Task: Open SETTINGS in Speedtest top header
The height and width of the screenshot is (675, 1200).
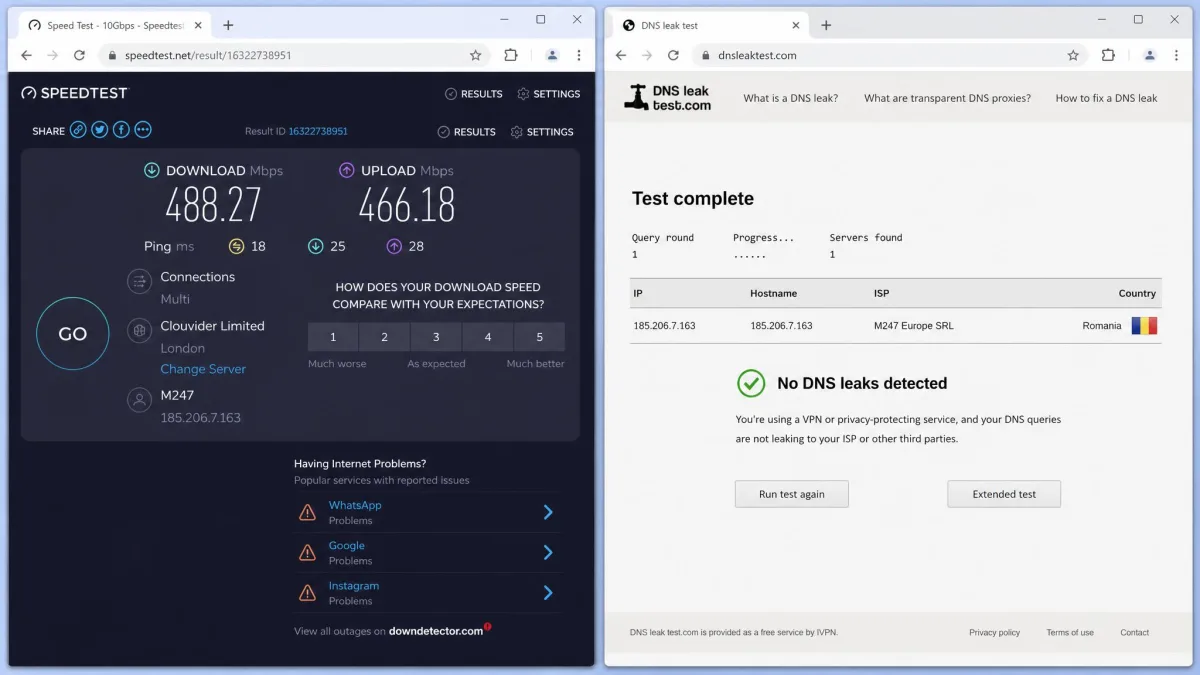Action: pyautogui.click(x=548, y=94)
